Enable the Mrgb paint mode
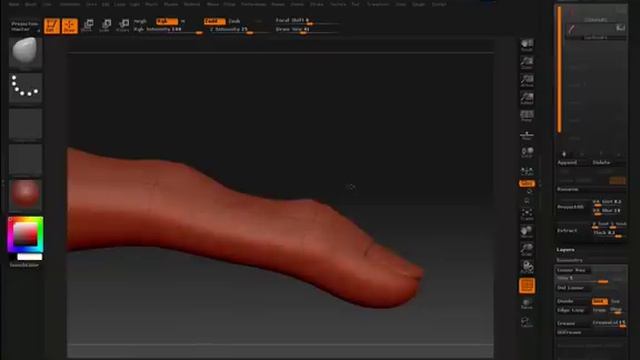The width and height of the screenshot is (640, 360). [x=140, y=21]
